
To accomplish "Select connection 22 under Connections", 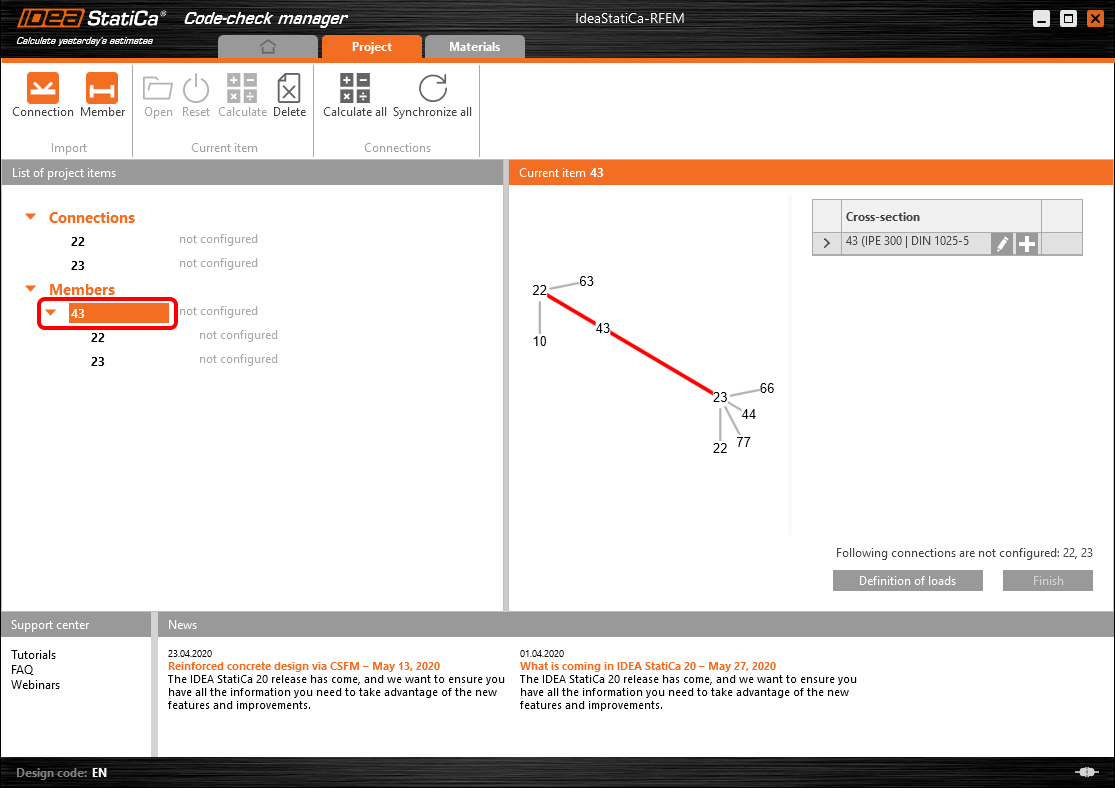I will (78, 242).
